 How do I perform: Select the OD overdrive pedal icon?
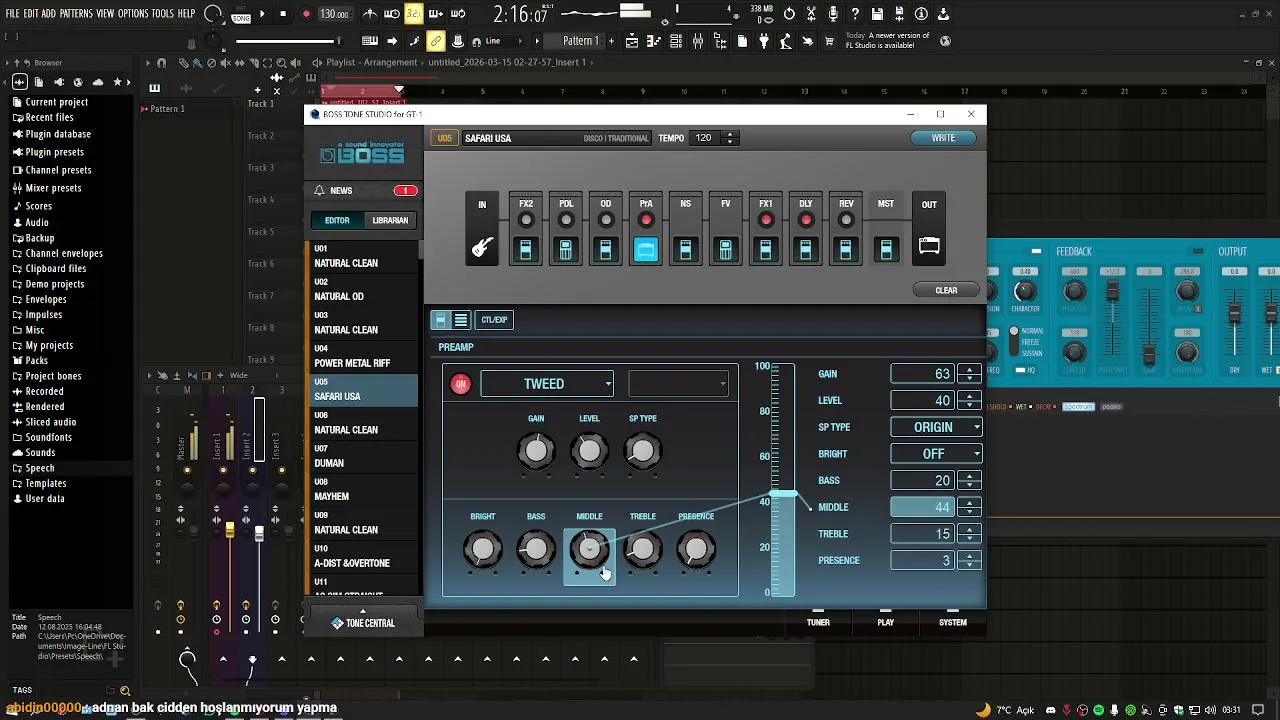(x=606, y=249)
